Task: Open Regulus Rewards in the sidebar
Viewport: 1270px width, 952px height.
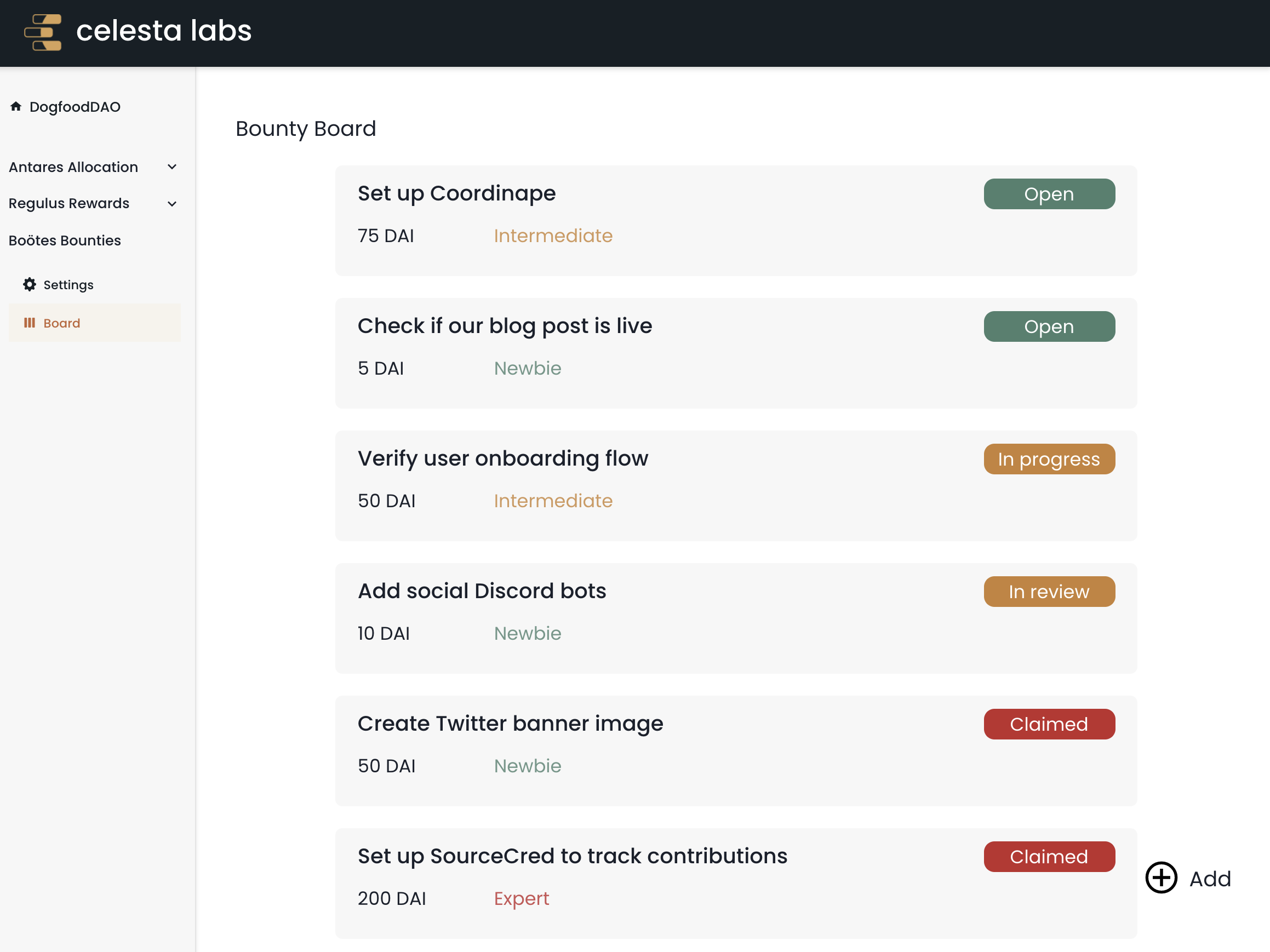Action: tap(69, 204)
